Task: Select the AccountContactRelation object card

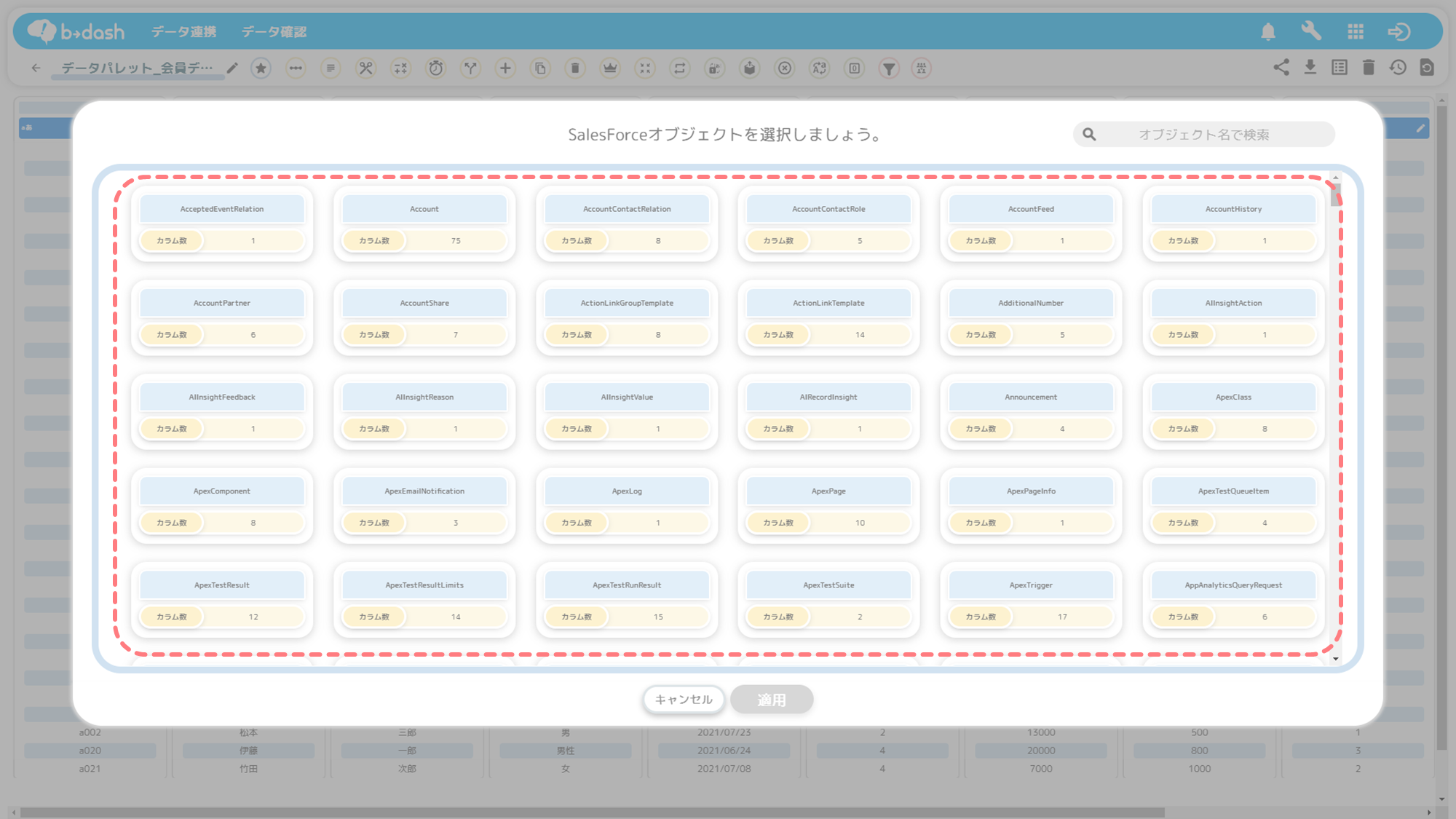Action: click(x=627, y=223)
